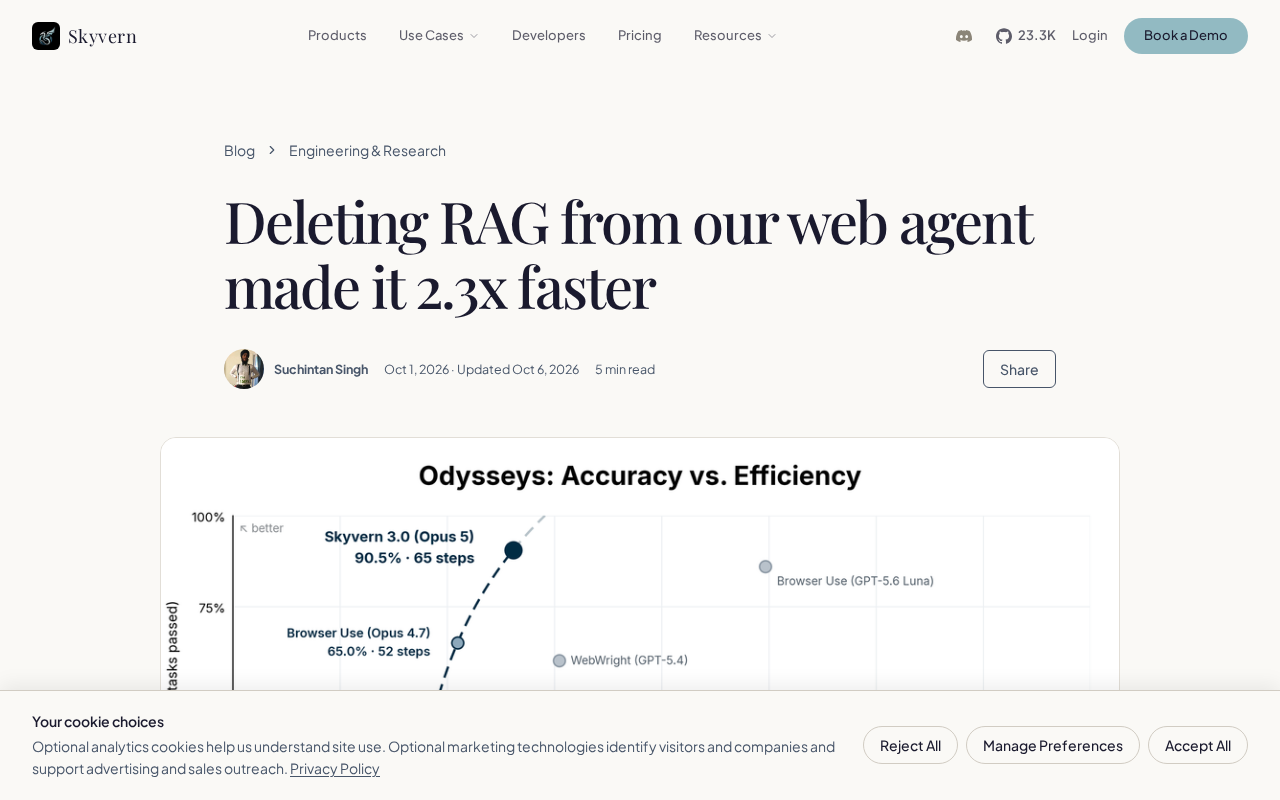Image resolution: width=1280 pixels, height=800 pixels.
Task: Open the GitHub icon showing 23.3K
Action: click(1025, 36)
